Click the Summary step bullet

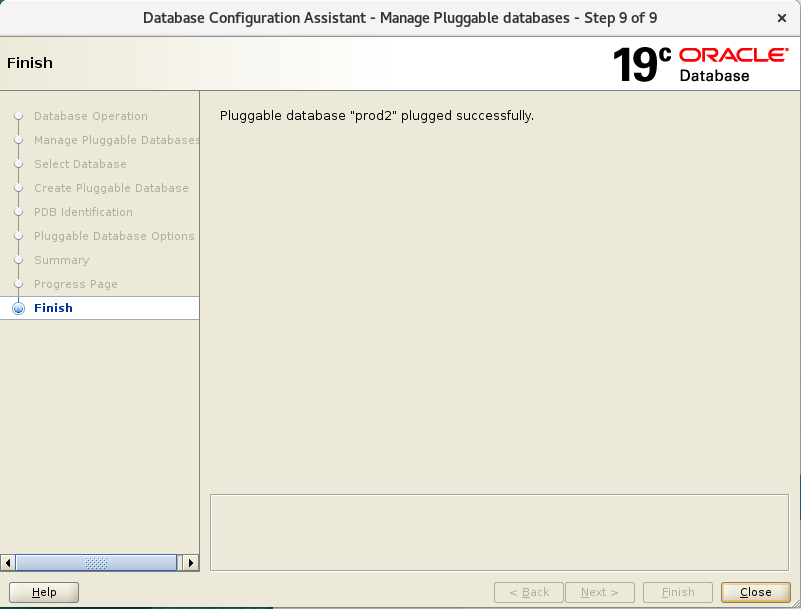pos(18,260)
